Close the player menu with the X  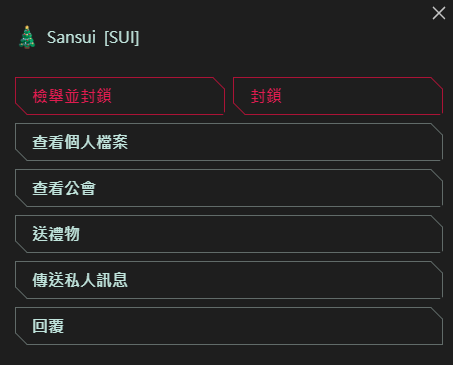pyautogui.click(x=439, y=13)
